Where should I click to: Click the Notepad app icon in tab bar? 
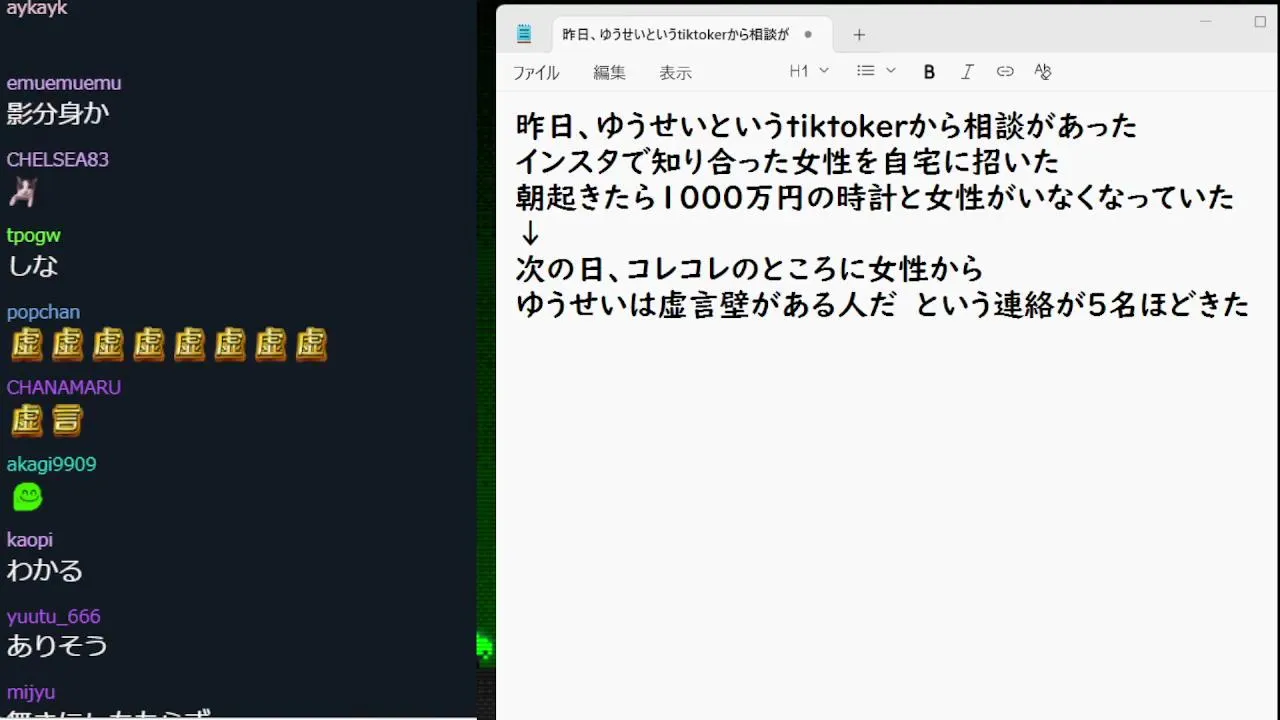point(524,34)
